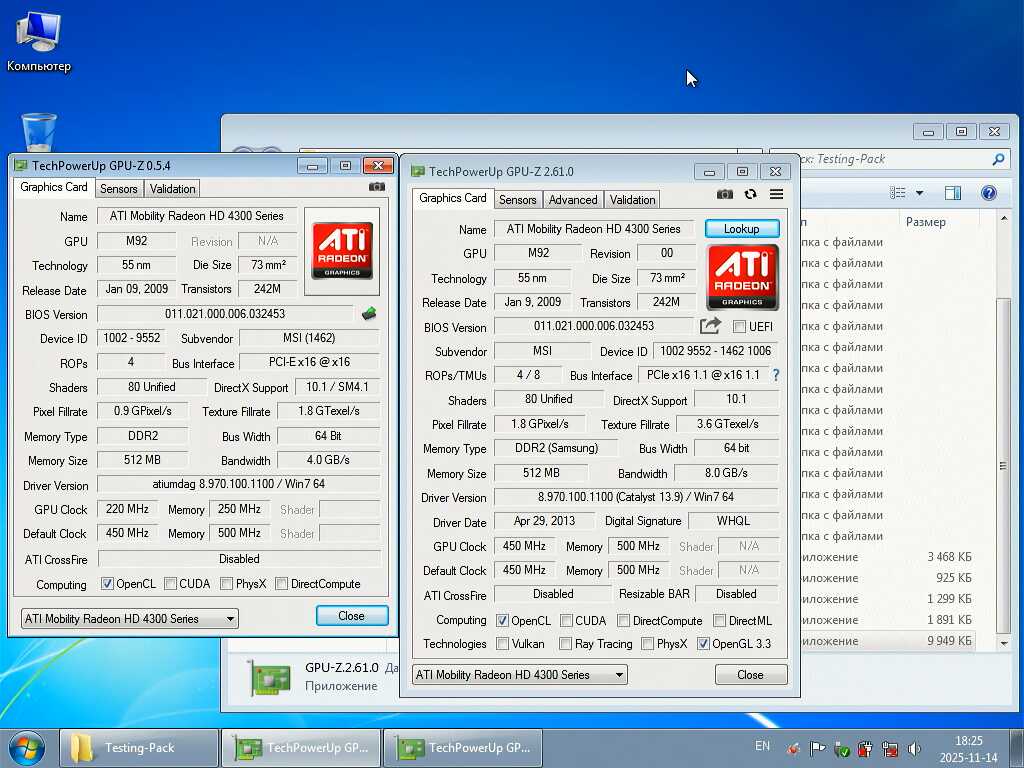Take a screenshot with GPU-Z 2.61.0 camera icon
This screenshot has height=768, width=1024.
click(x=725, y=194)
